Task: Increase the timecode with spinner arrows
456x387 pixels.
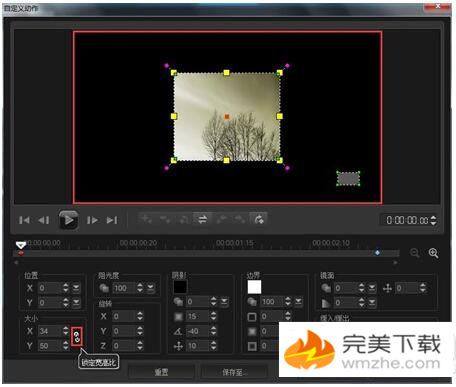Action: pos(433,218)
